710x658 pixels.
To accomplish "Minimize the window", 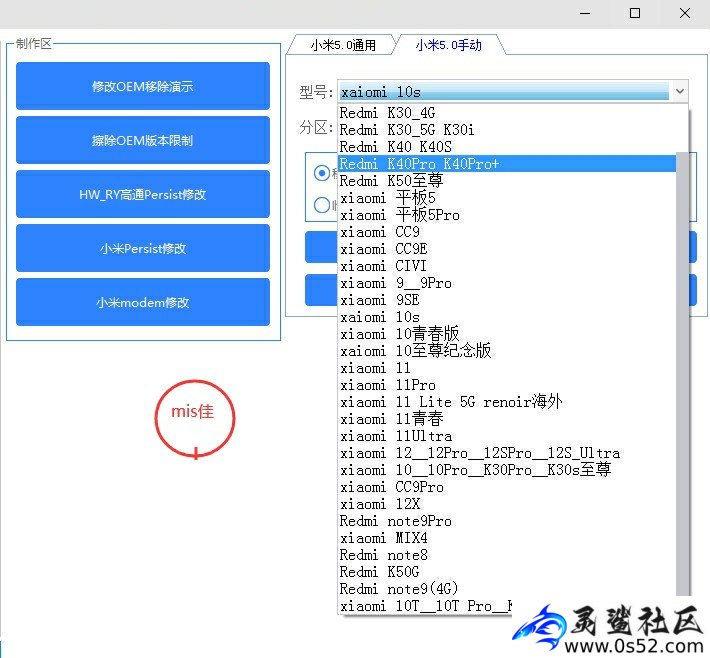I will 585,13.
